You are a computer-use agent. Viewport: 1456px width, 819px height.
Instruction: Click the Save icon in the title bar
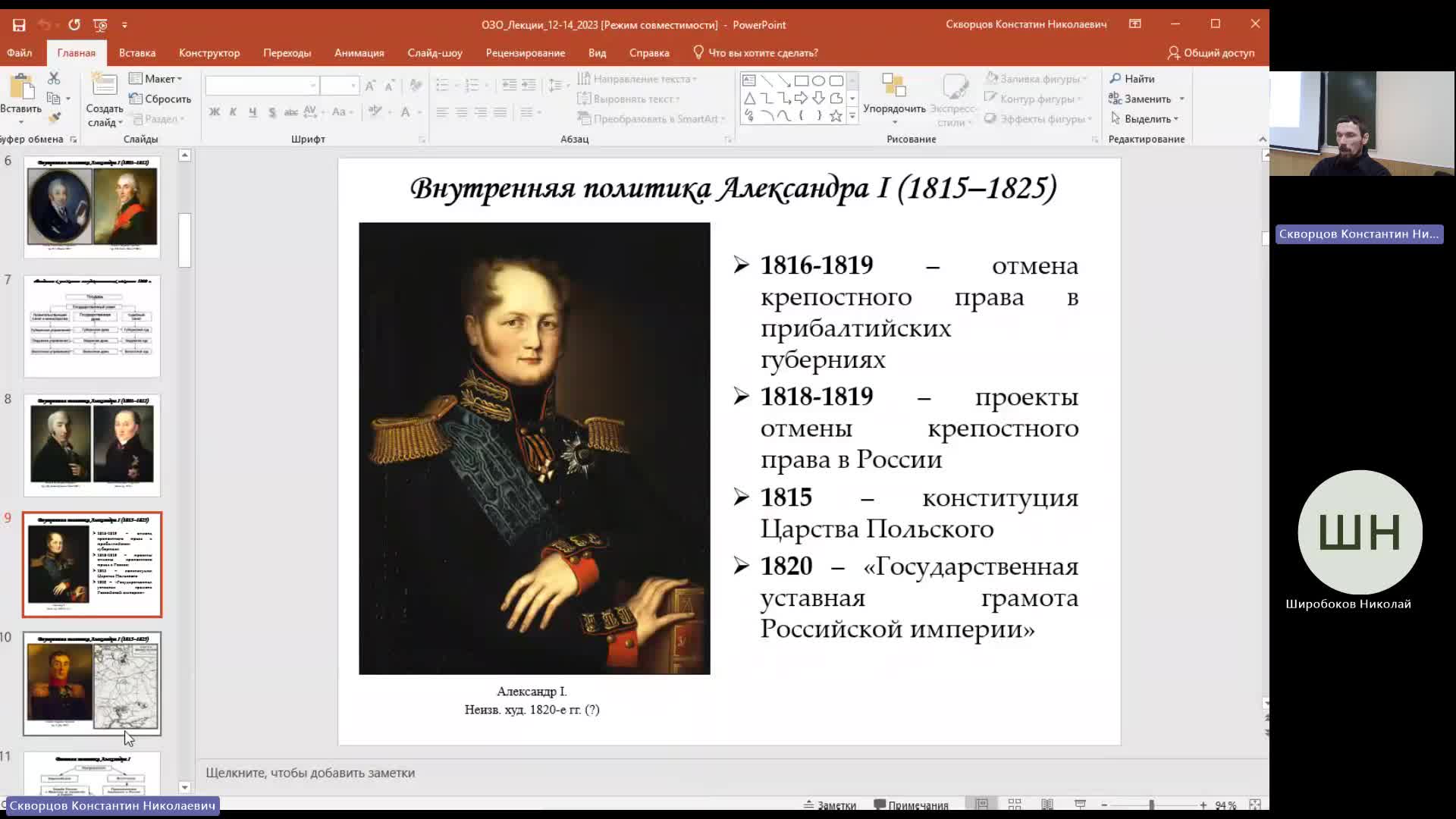click(x=19, y=25)
